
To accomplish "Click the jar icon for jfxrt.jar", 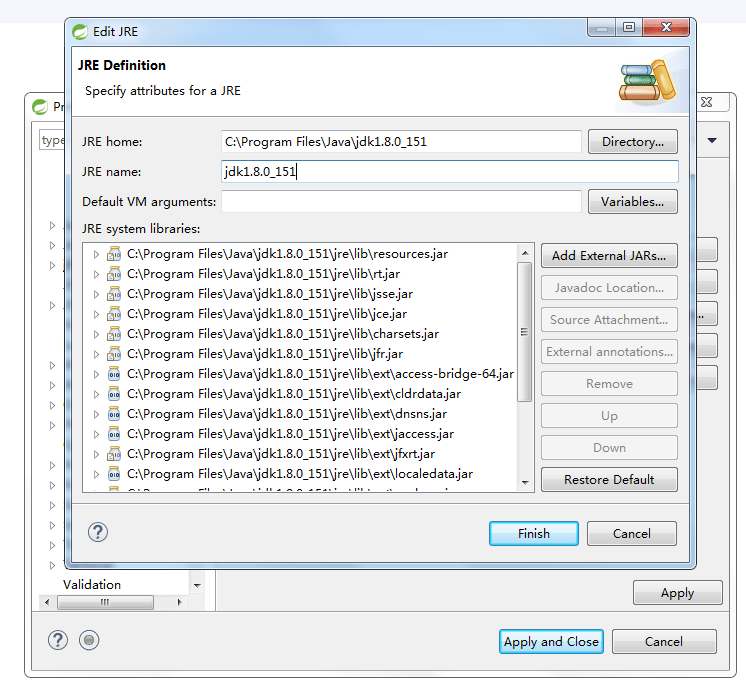I will (114, 454).
